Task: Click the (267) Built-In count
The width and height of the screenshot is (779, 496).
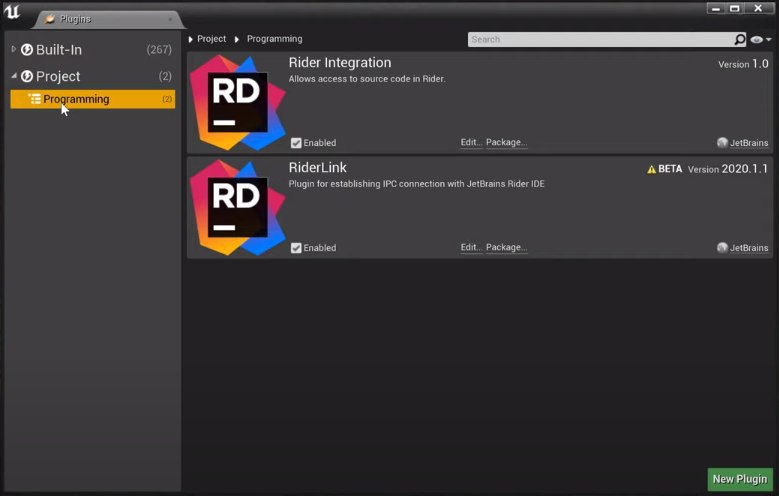Action: 159,50
